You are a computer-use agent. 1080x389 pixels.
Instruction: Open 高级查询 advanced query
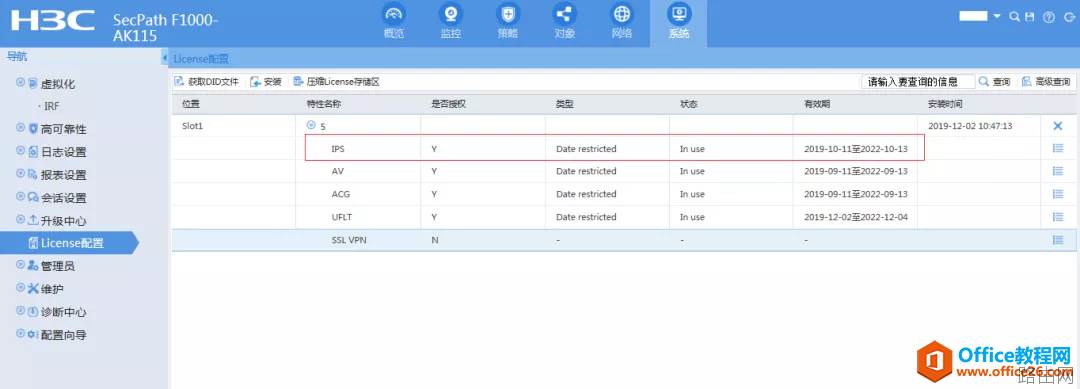point(1046,81)
